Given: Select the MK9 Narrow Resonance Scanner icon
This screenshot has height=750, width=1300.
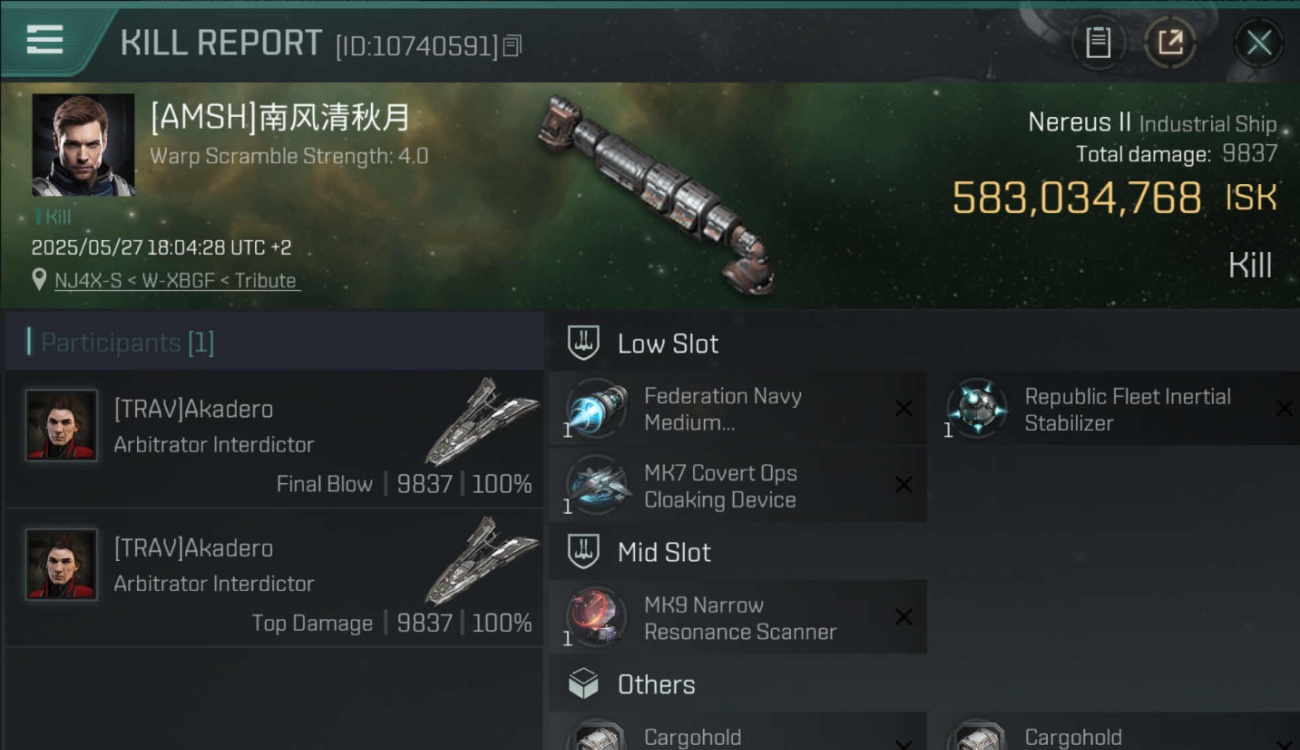Looking at the screenshot, I should 596,618.
